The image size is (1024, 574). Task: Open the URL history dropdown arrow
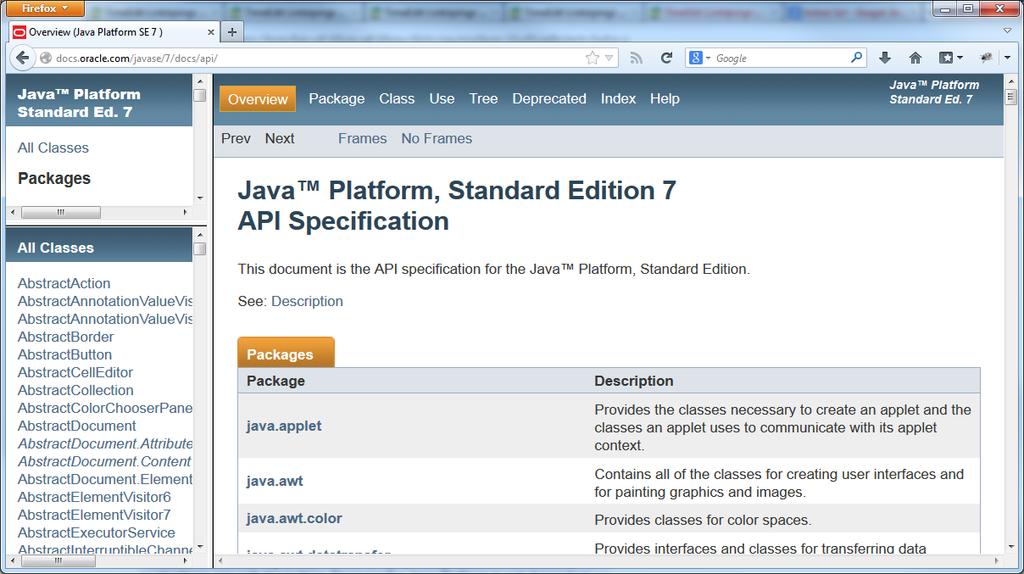coord(609,57)
